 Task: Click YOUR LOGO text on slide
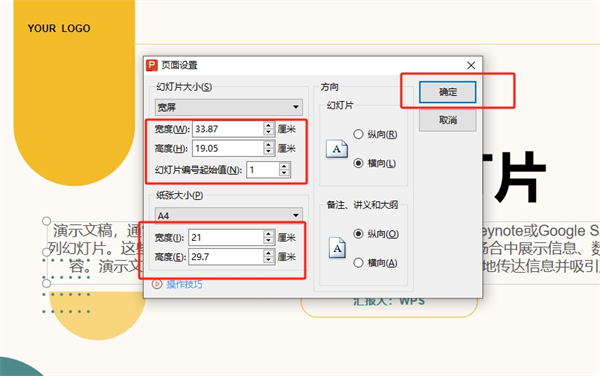[59, 28]
